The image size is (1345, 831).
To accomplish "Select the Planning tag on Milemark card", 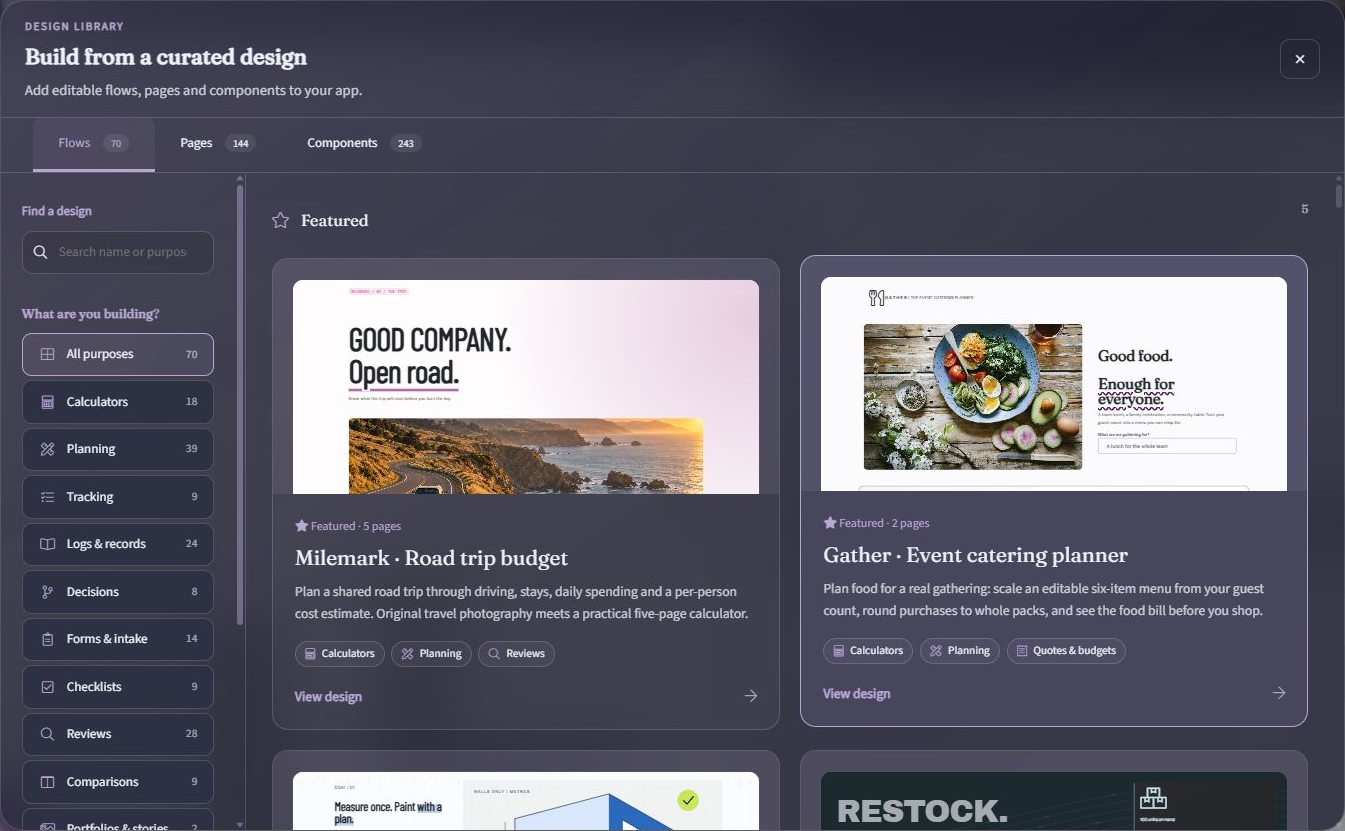I will point(431,654).
